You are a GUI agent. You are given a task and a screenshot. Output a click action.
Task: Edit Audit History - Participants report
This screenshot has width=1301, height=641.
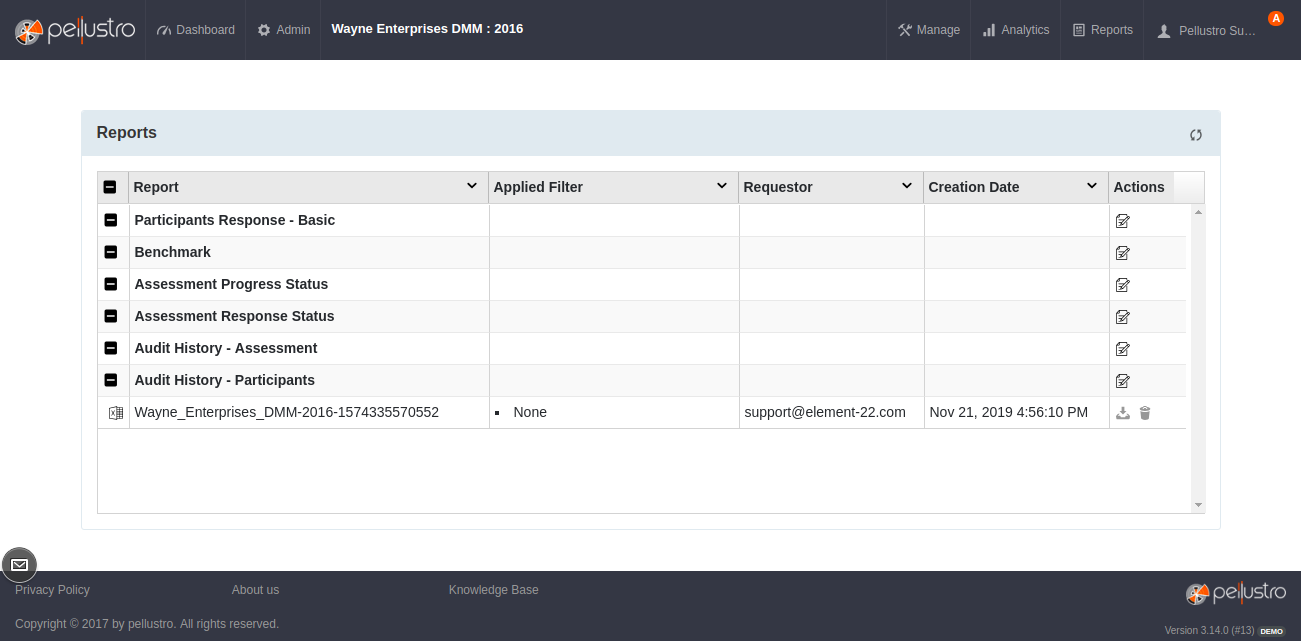[x=1123, y=381]
